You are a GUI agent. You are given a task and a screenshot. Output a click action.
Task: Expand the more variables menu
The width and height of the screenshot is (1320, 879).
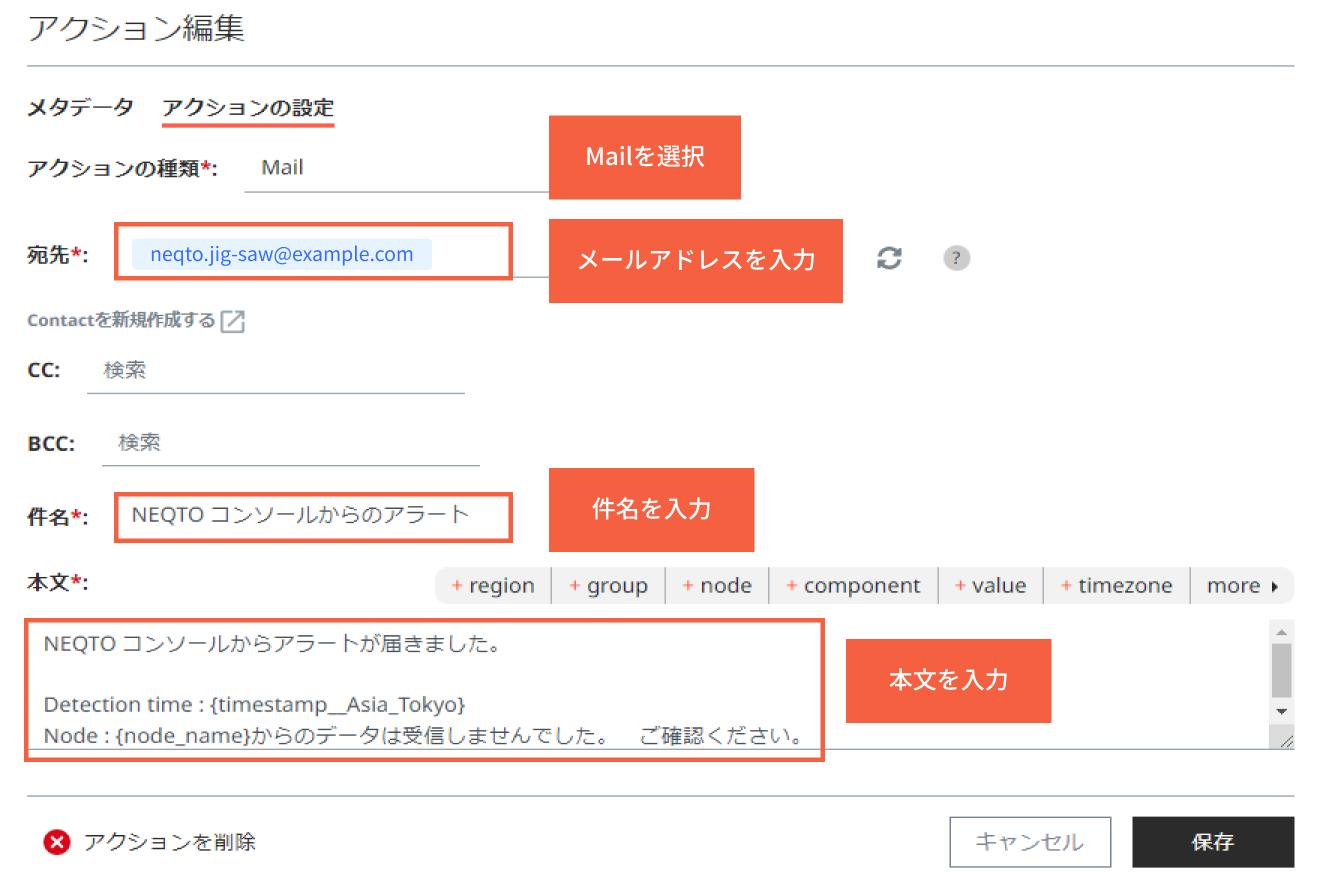click(1242, 585)
